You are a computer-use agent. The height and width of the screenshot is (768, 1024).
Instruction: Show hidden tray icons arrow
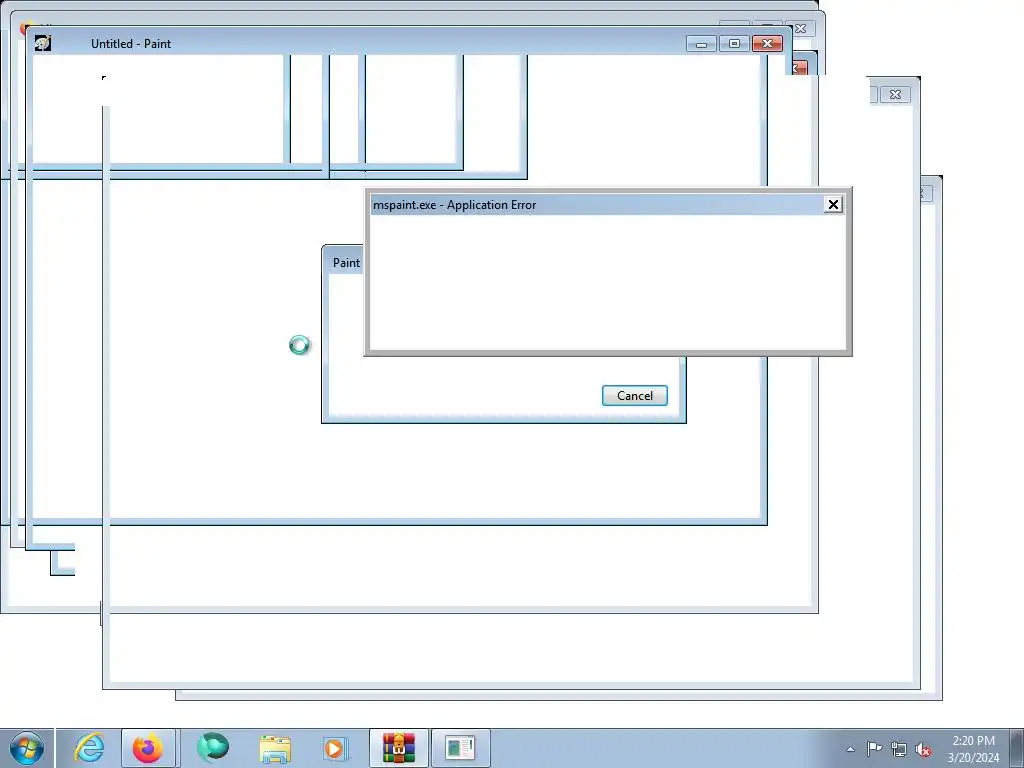pos(850,749)
